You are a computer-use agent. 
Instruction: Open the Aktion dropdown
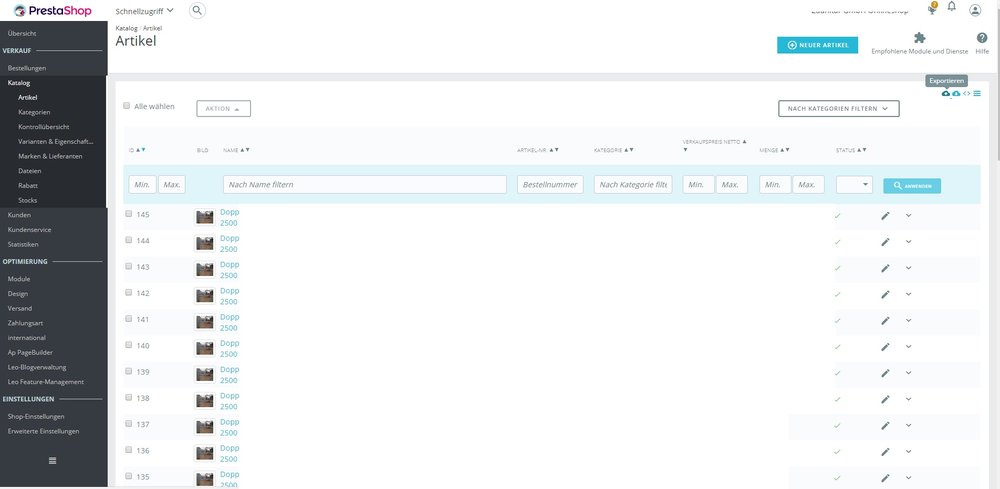223,108
